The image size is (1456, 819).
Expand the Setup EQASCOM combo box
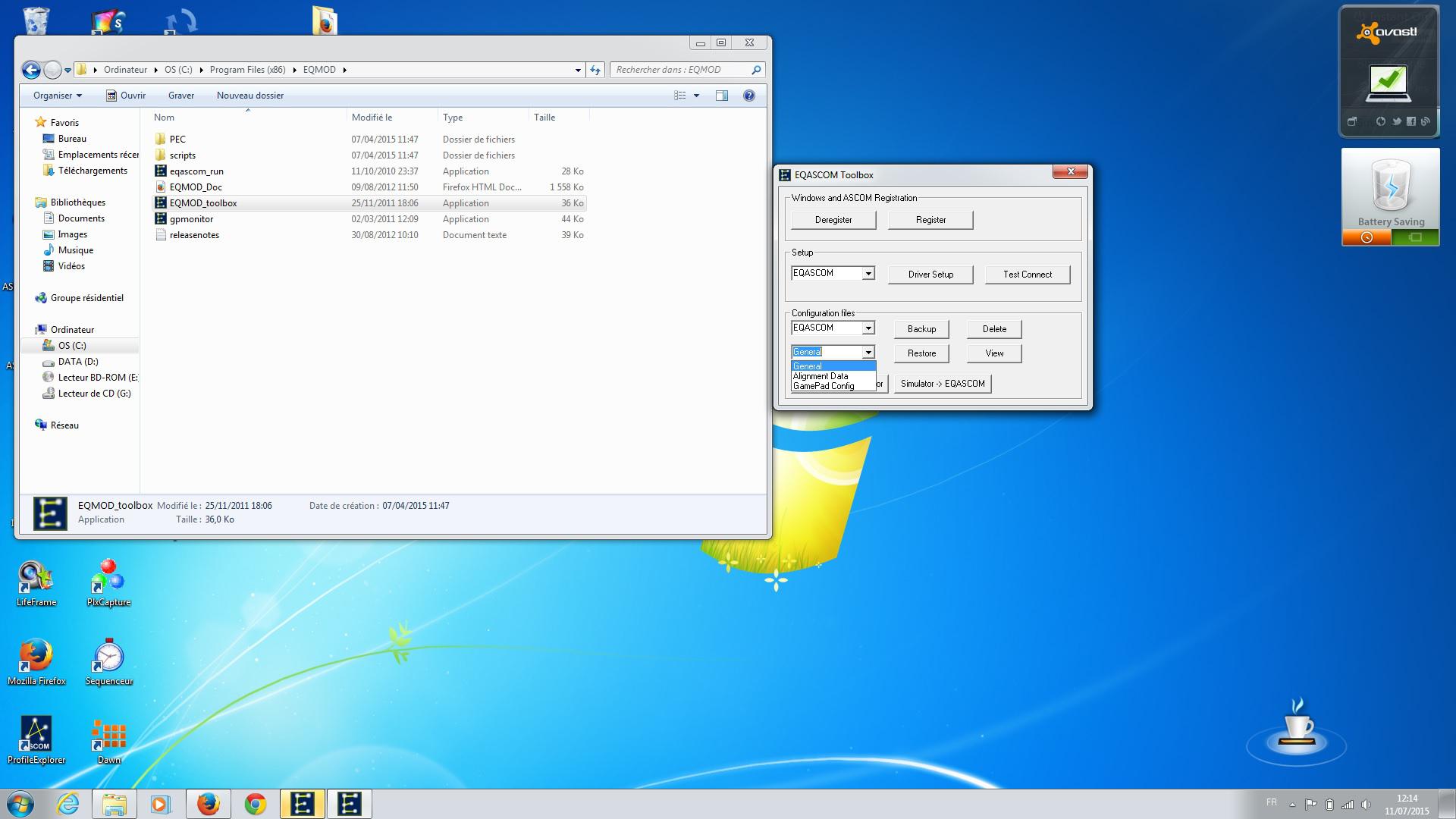tap(868, 274)
